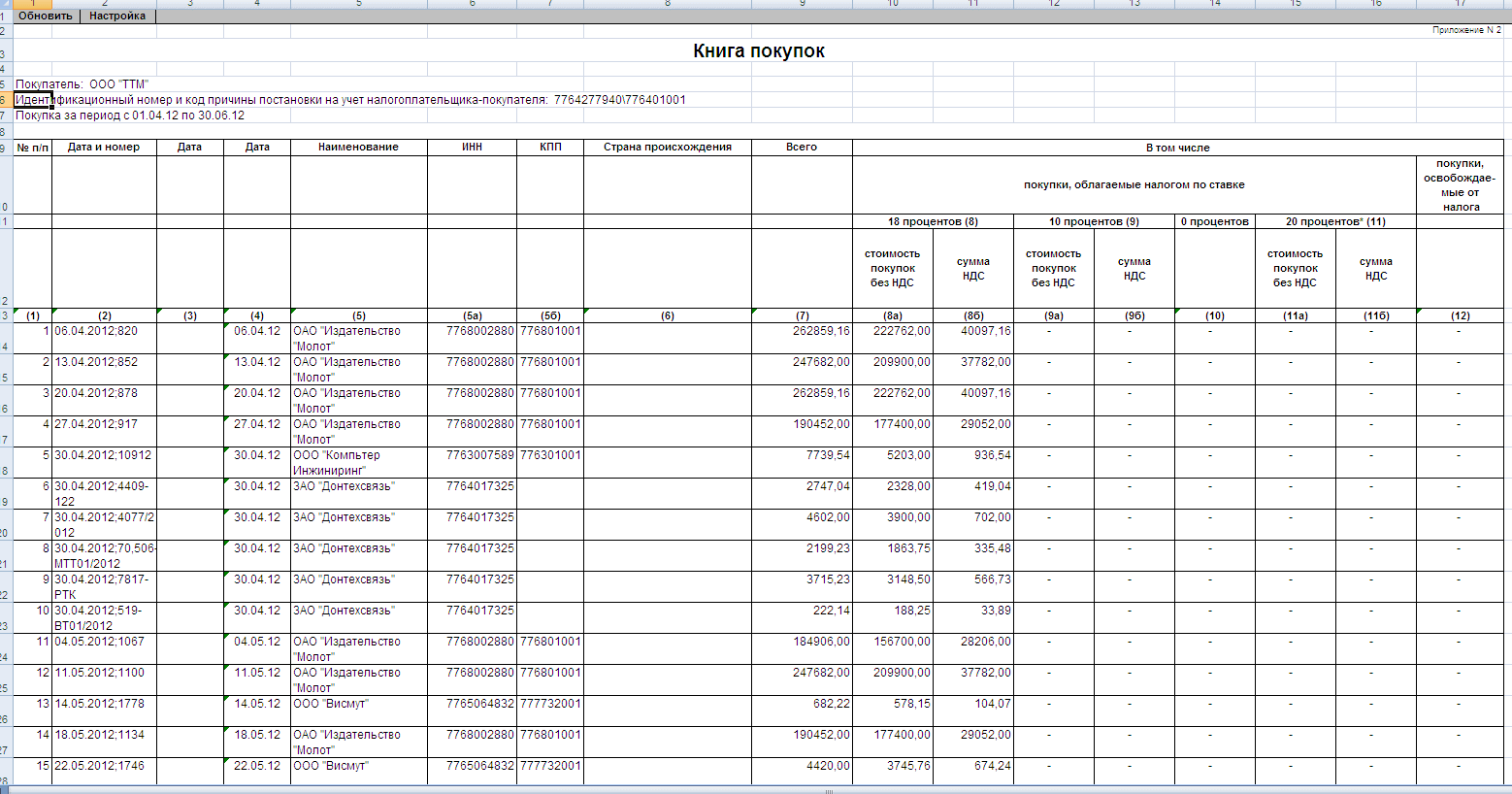Click the "Наименование" column header cell
The image size is (1512, 794).
tap(358, 148)
